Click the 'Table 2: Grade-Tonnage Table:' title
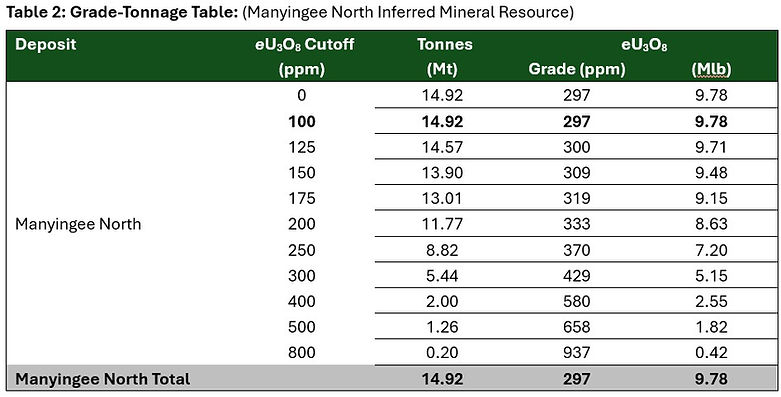The height and width of the screenshot is (397, 781). [122, 12]
